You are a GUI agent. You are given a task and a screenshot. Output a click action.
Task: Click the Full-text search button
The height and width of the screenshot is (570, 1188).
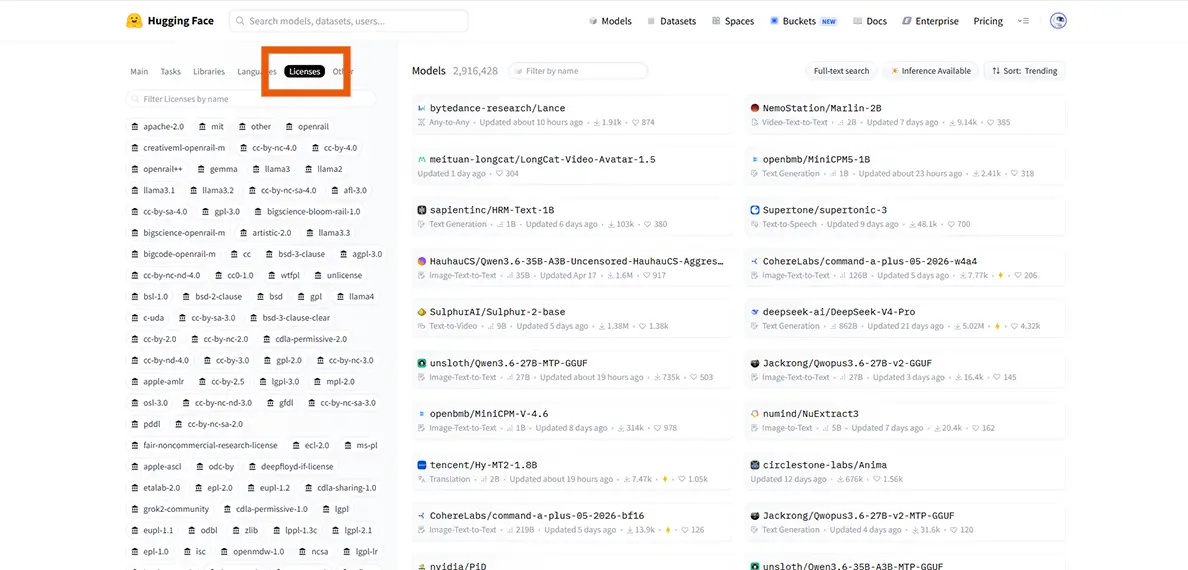pyautogui.click(x=841, y=70)
